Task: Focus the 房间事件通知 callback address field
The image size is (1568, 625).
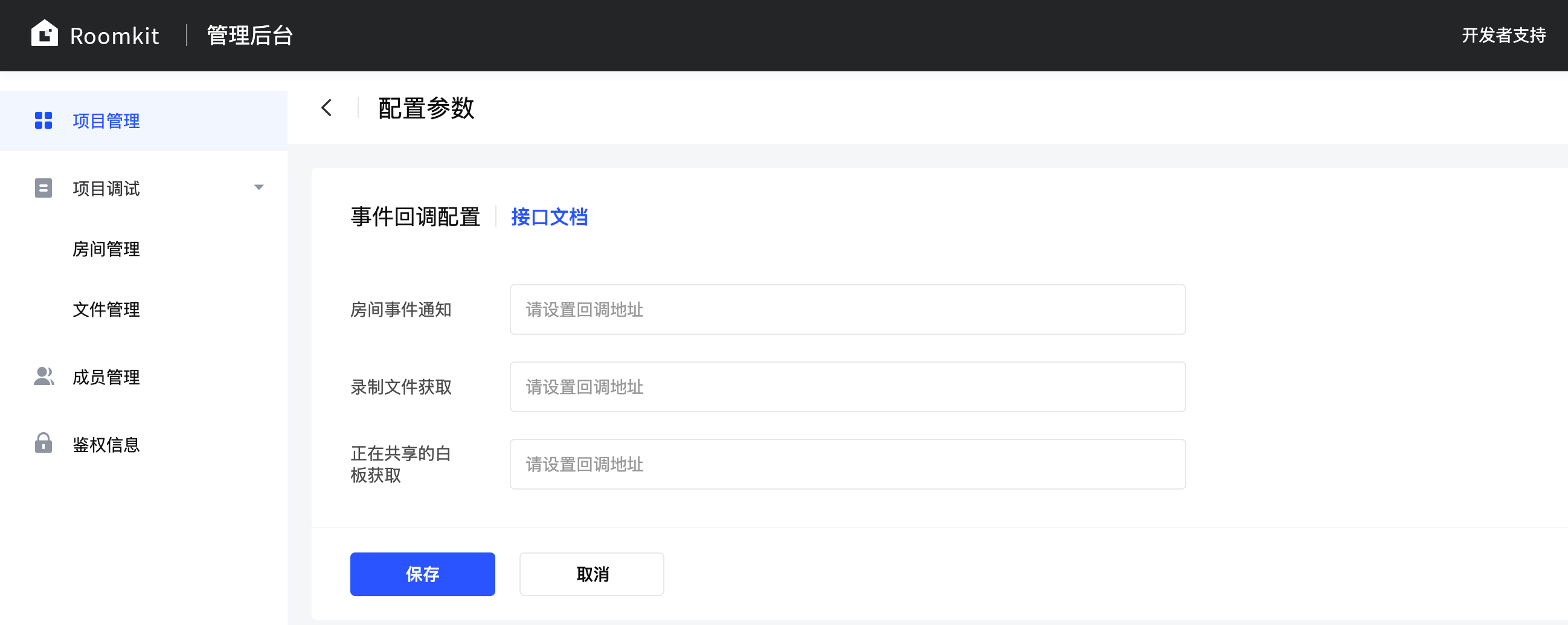Action: click(x=847, y=309)
